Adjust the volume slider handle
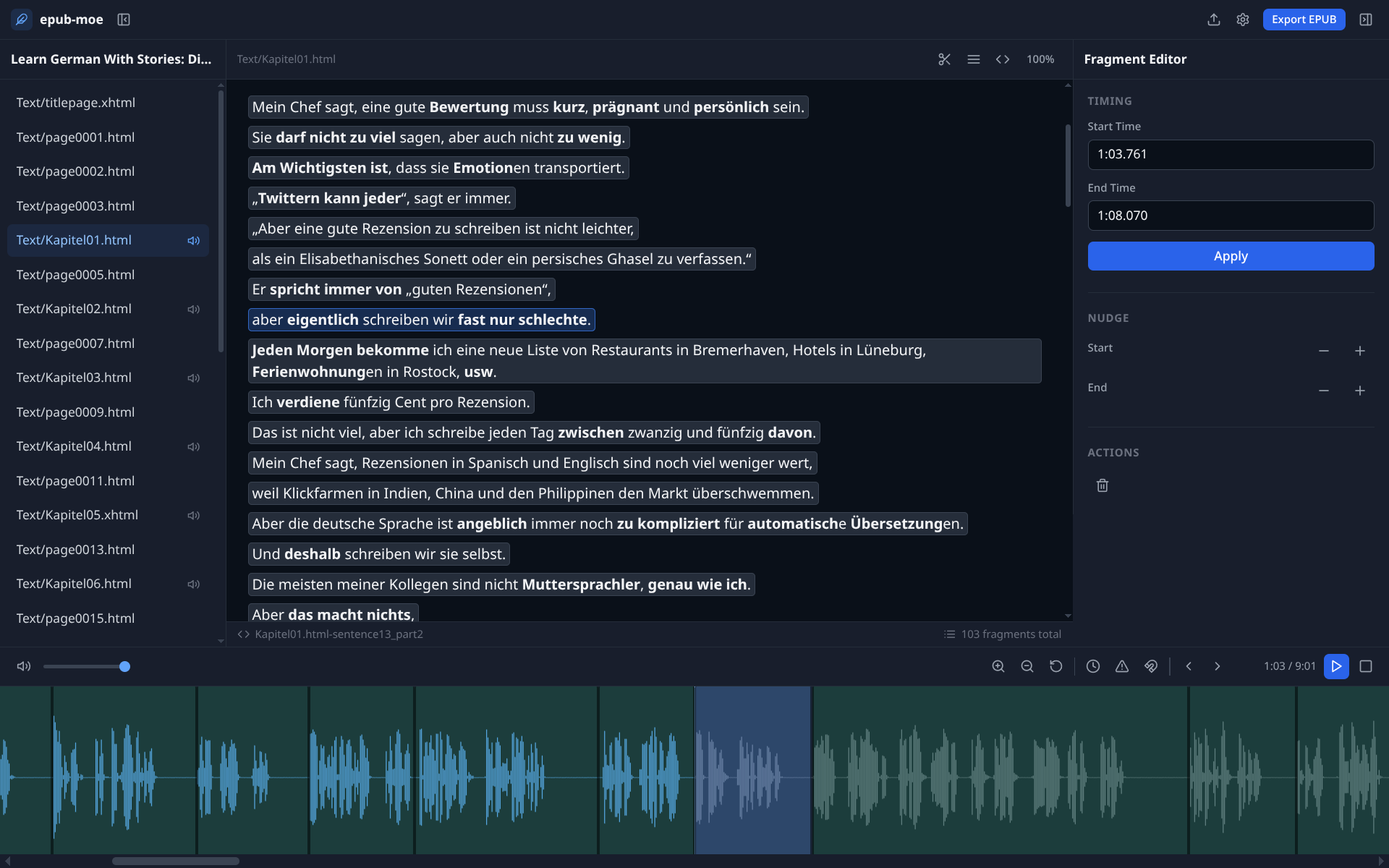Image resolution: width=1389 pixels, height=868 pixels. coord(124,666)
